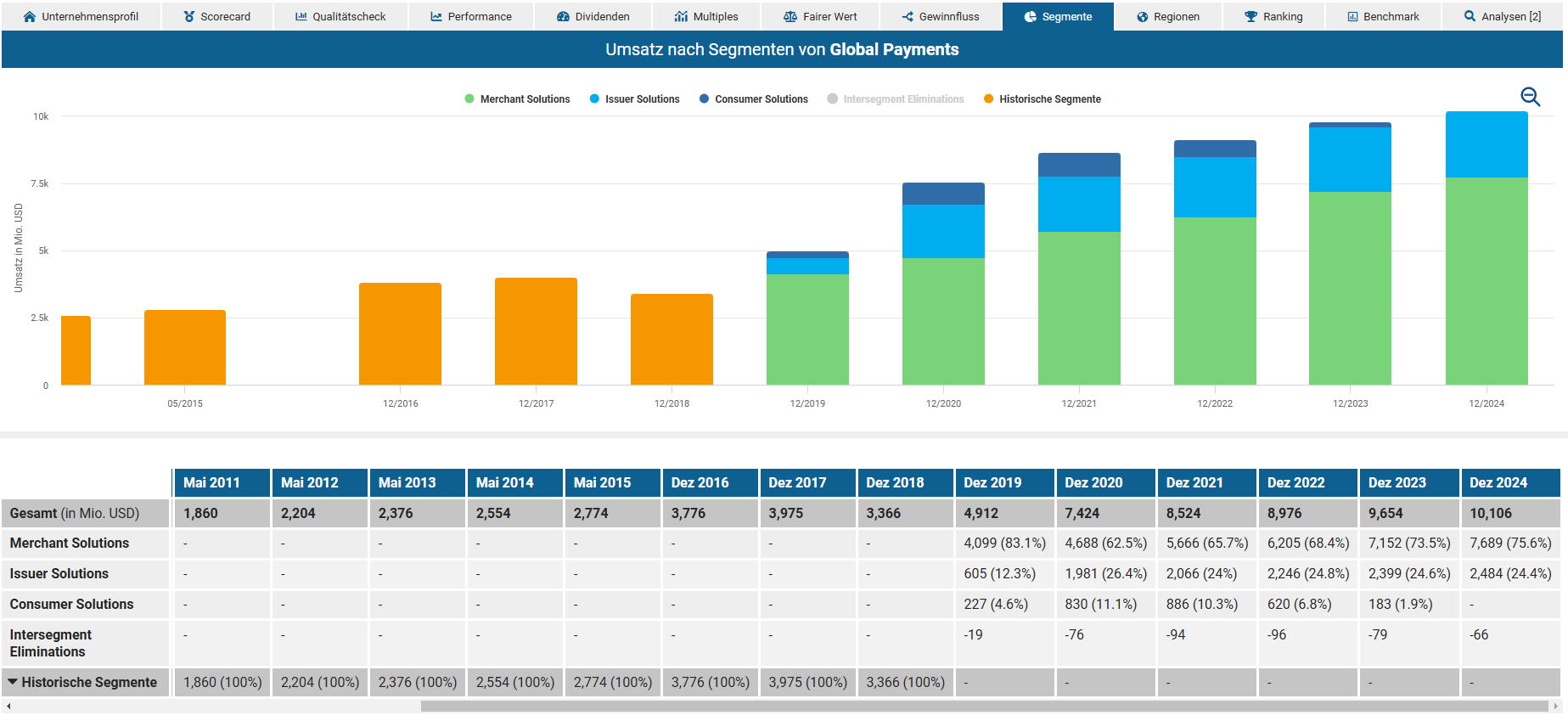This screenshot has width=1568, height=721.
Task: Click the zoom-out magnifier icon on chart
Action: (x=1530, y=97)
